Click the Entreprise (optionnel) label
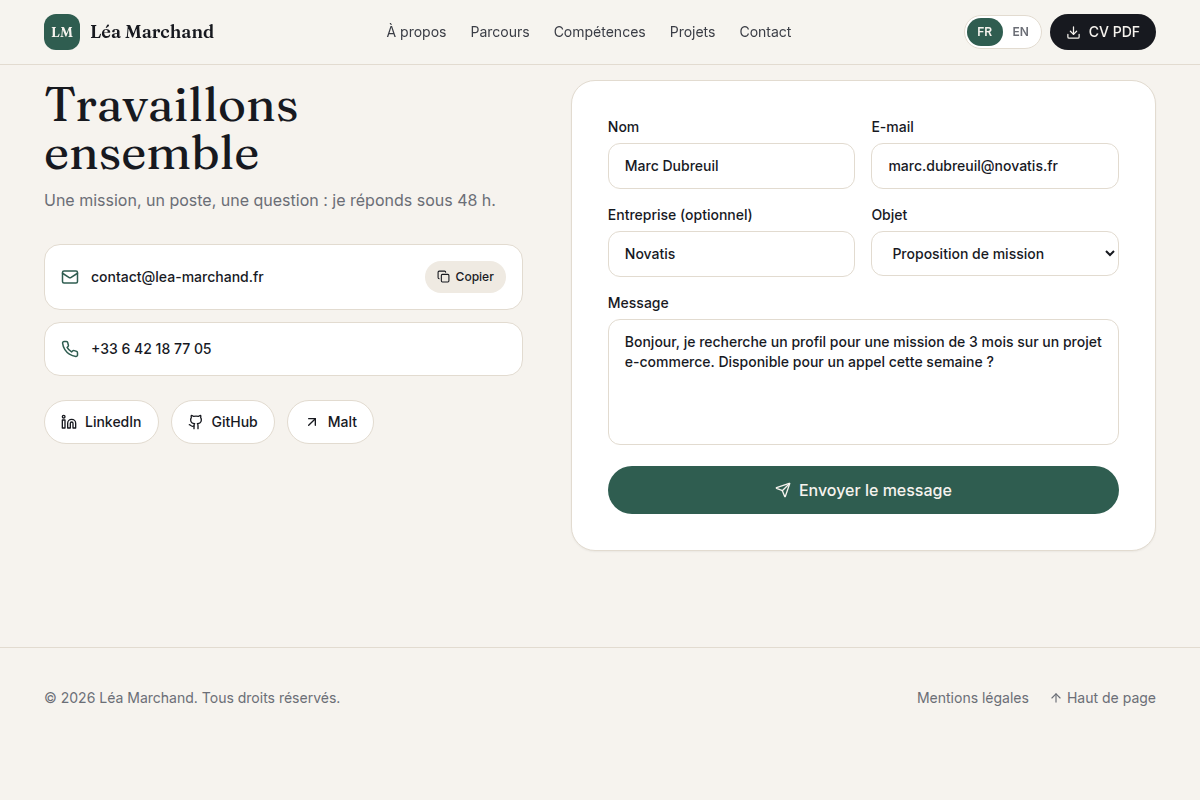This screenshot has height=800, width=1200. 680,215
